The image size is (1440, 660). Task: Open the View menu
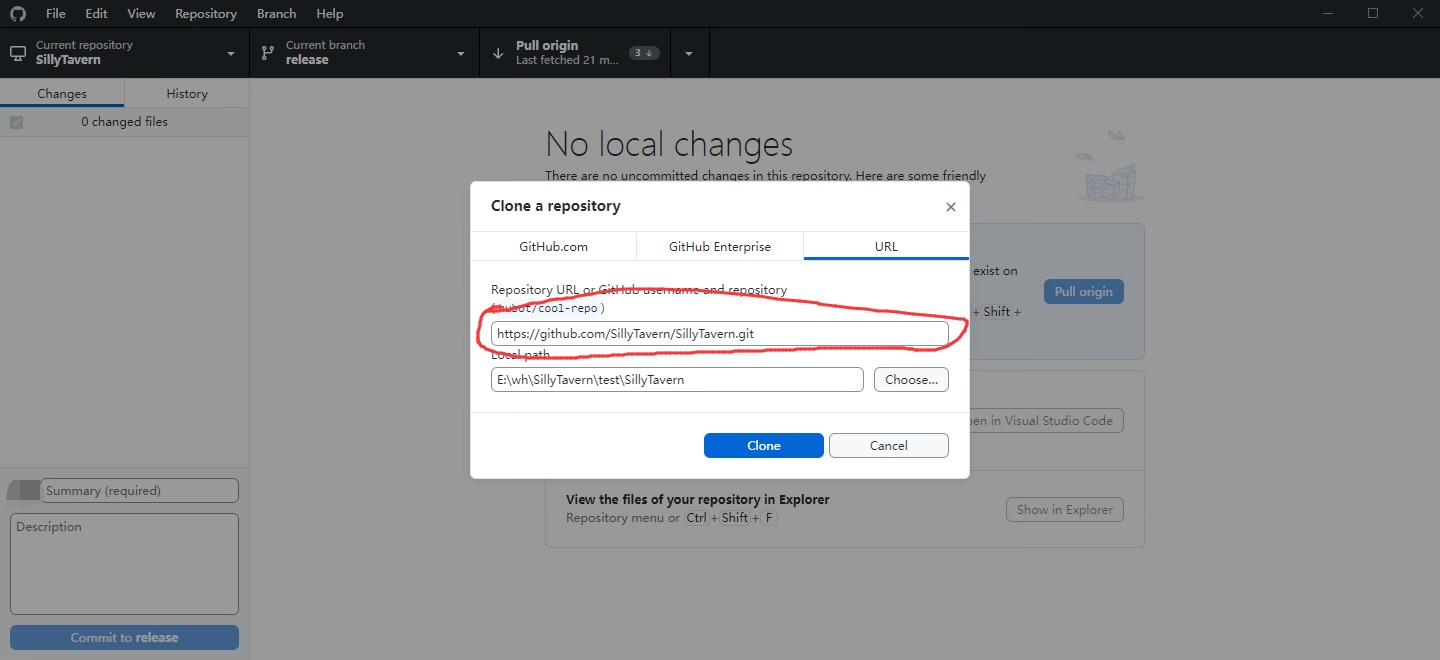[x=141, y=14]
